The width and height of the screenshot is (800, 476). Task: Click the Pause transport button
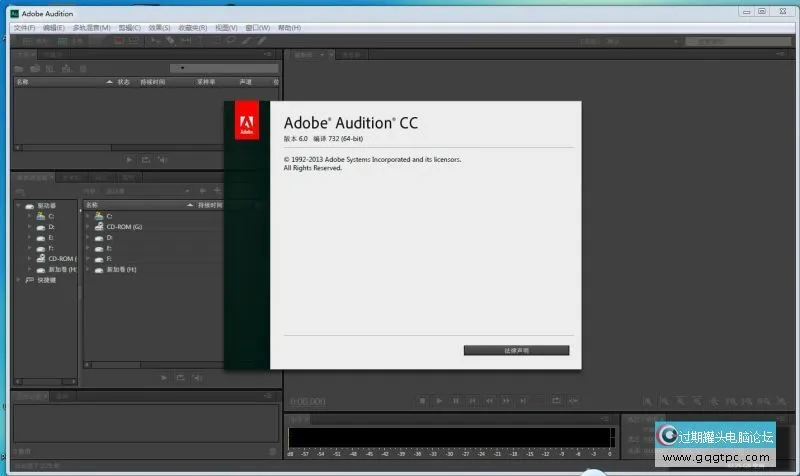point(456,401)
